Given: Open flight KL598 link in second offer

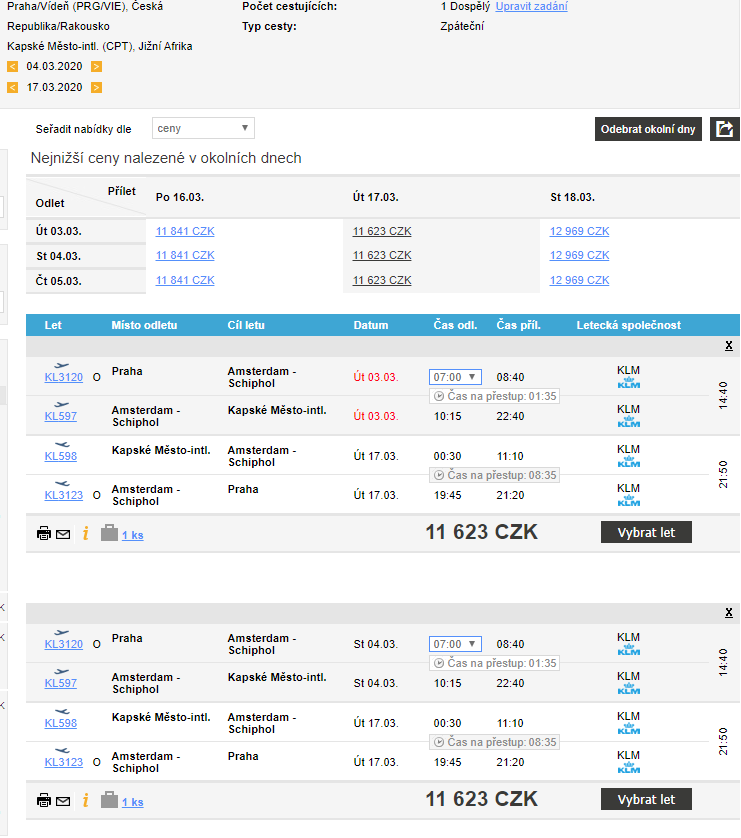Looking at the screenshot, I should (x=60, y=723).
